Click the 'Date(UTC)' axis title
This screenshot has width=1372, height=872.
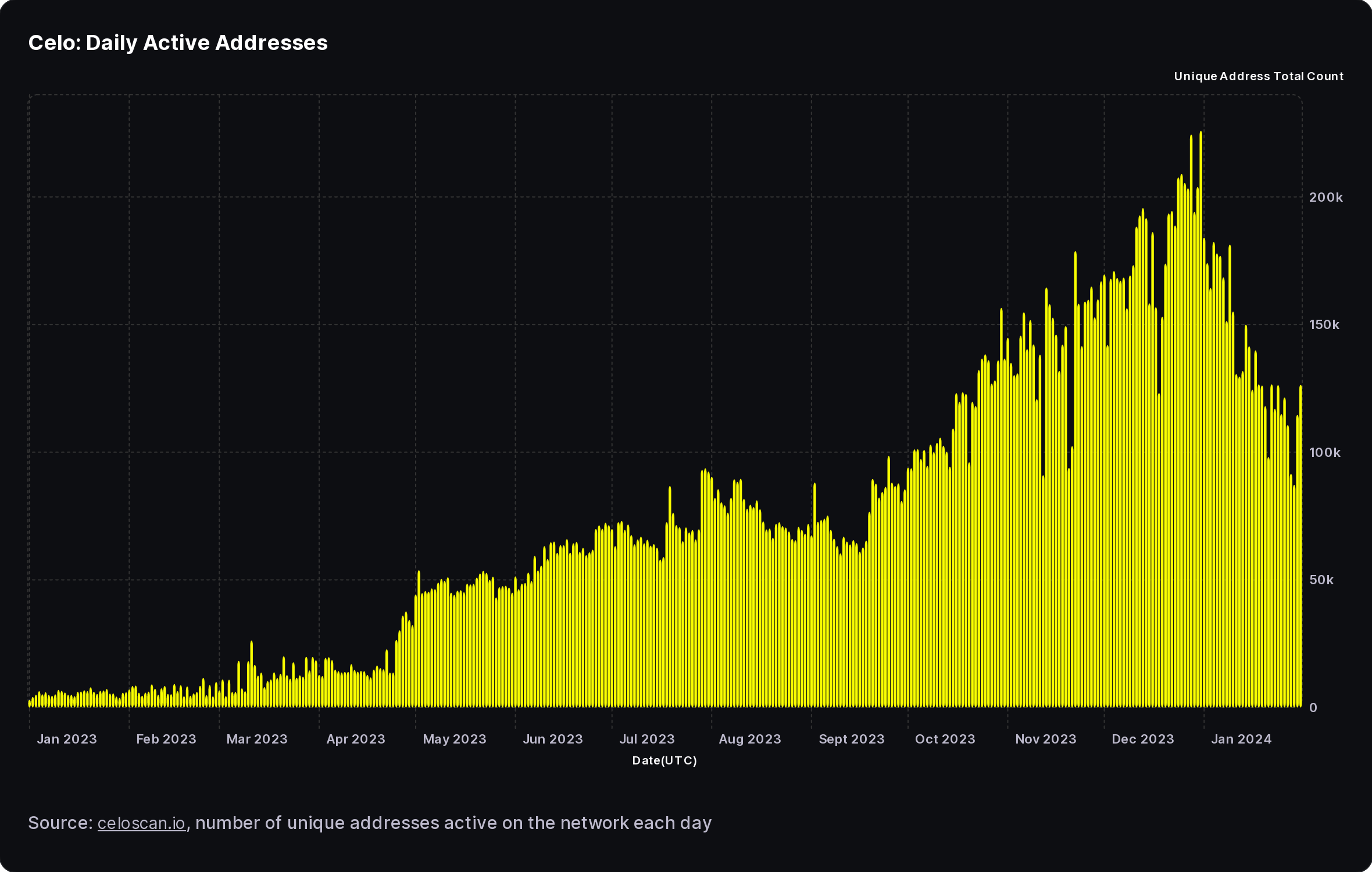pyautogui.click(x=664, y=760)
